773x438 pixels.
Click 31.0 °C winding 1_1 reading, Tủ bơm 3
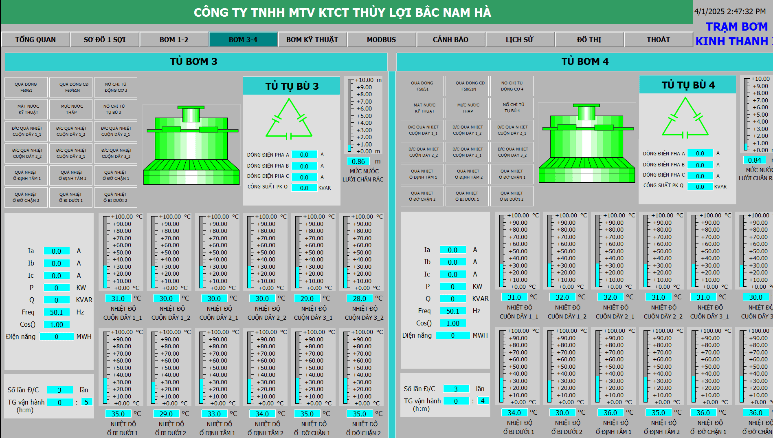[x=118, y=298]
